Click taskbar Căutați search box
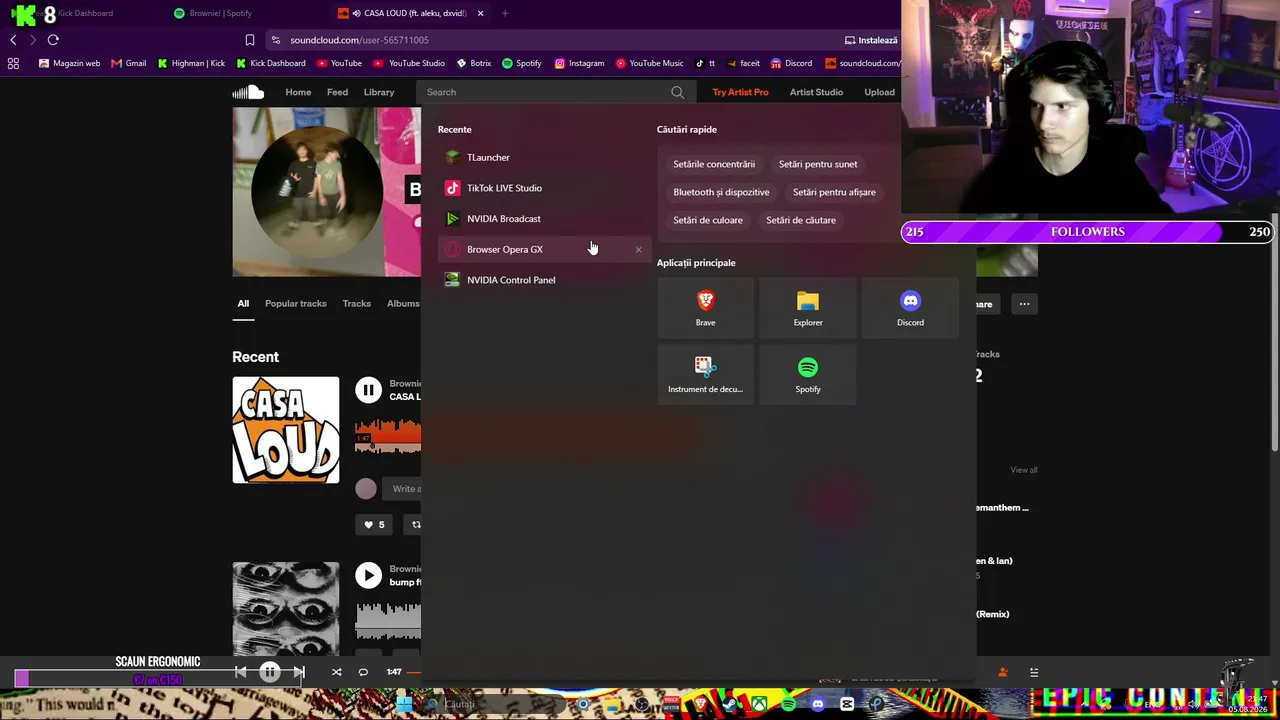1280x720 pixels. [492, 704]
